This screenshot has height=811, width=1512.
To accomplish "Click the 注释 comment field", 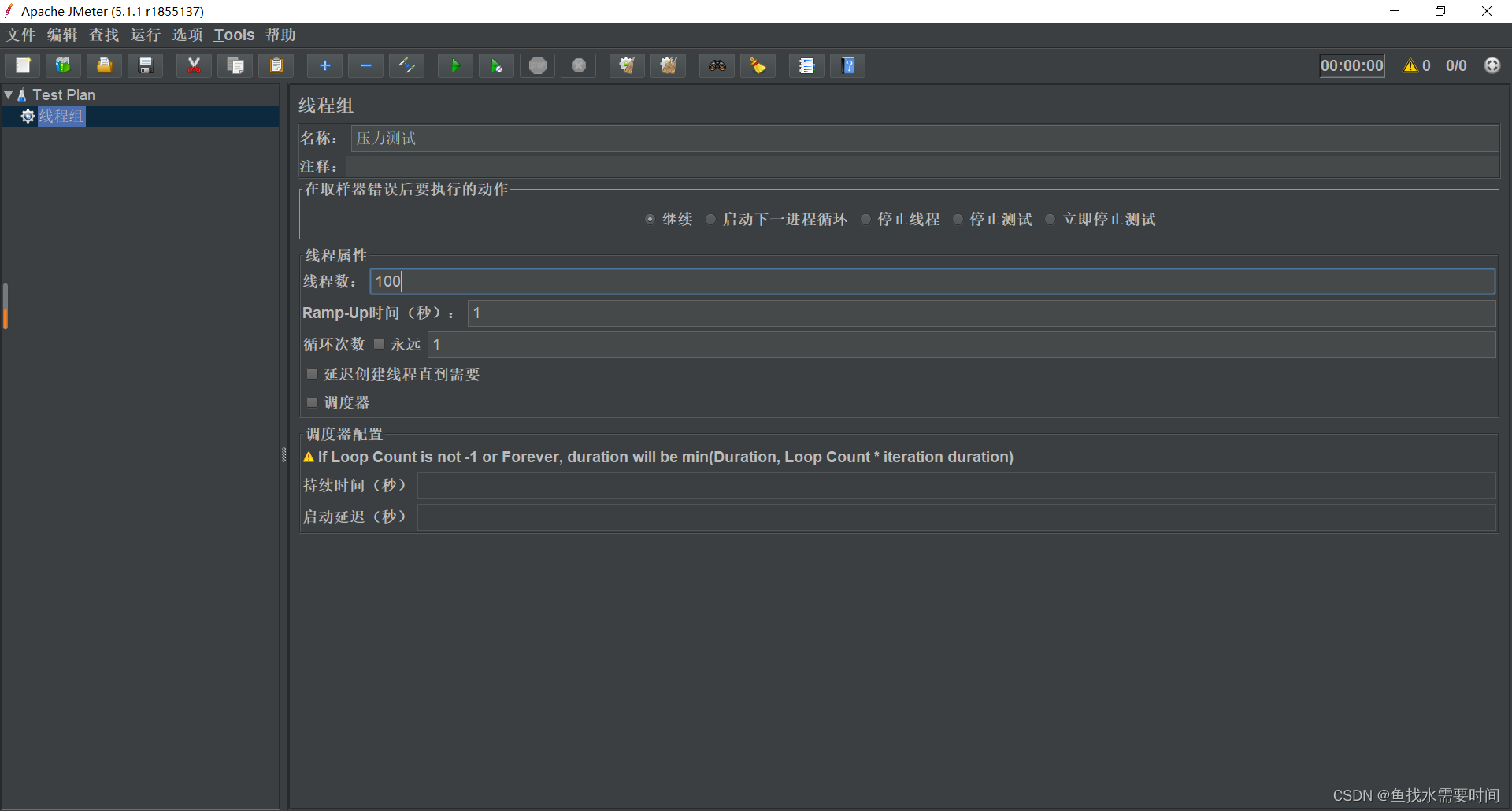I will pyautogui.click(x=922, y=166).
